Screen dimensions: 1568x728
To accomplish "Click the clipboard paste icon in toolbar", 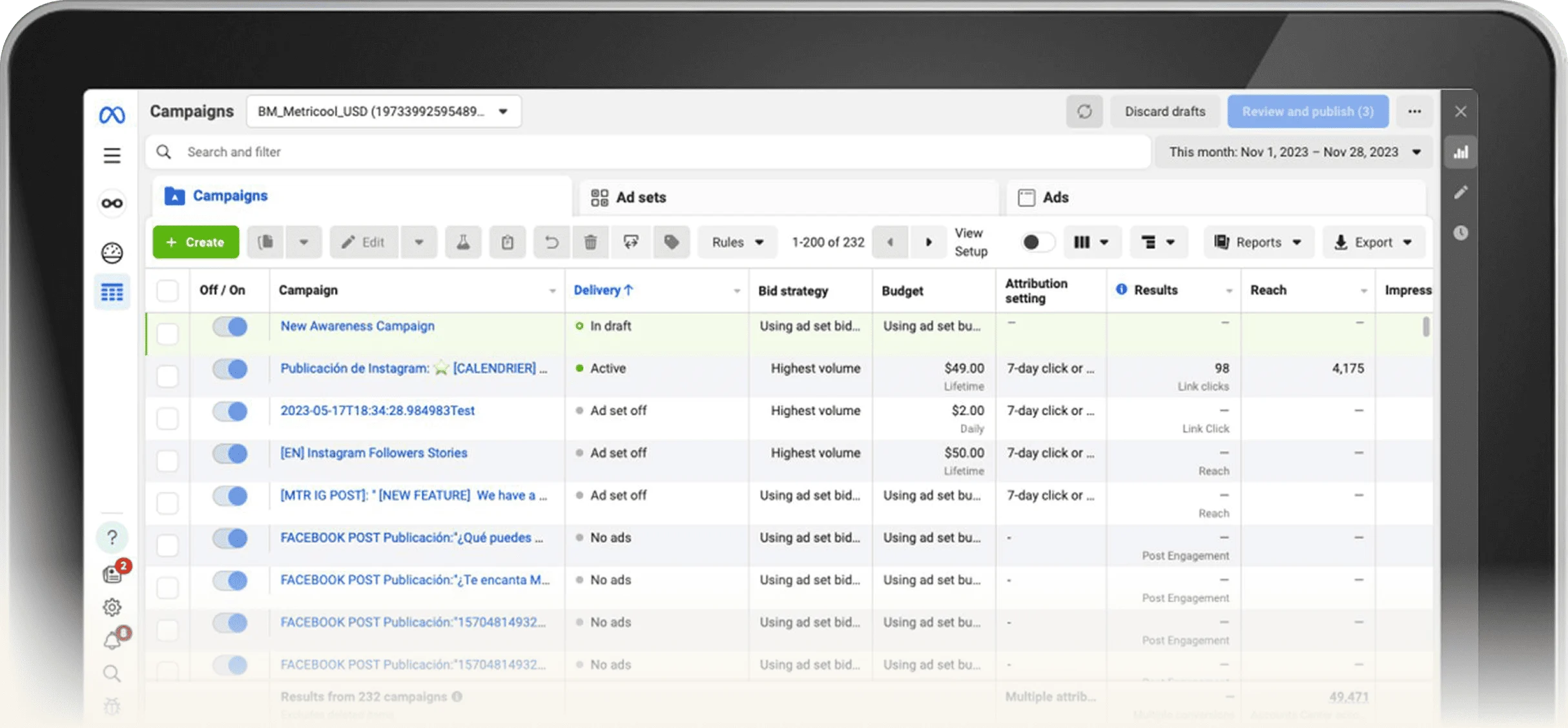I will (508, 242).
